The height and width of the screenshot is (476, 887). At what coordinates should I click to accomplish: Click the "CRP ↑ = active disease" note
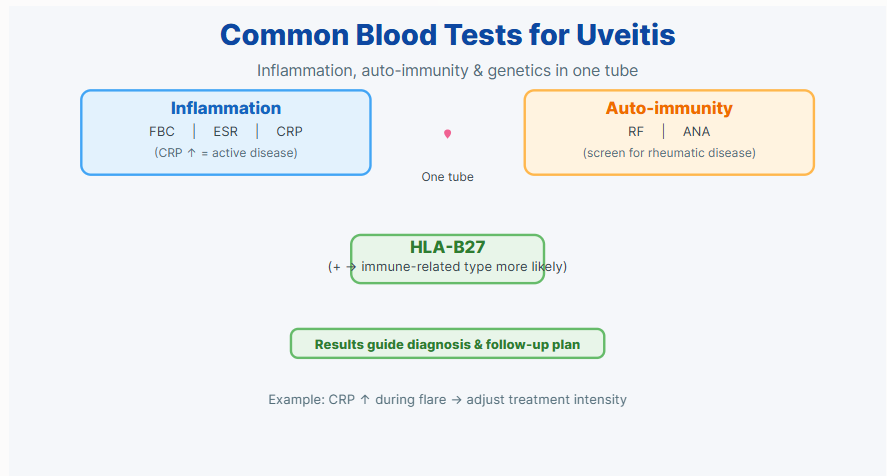click(x=226, y=153)
